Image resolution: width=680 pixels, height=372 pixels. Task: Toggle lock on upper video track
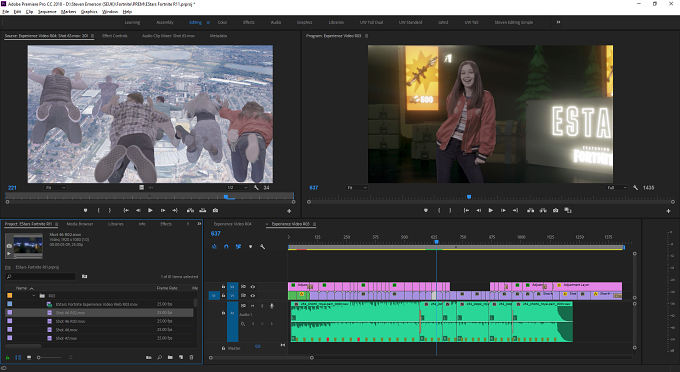[223, 287]
